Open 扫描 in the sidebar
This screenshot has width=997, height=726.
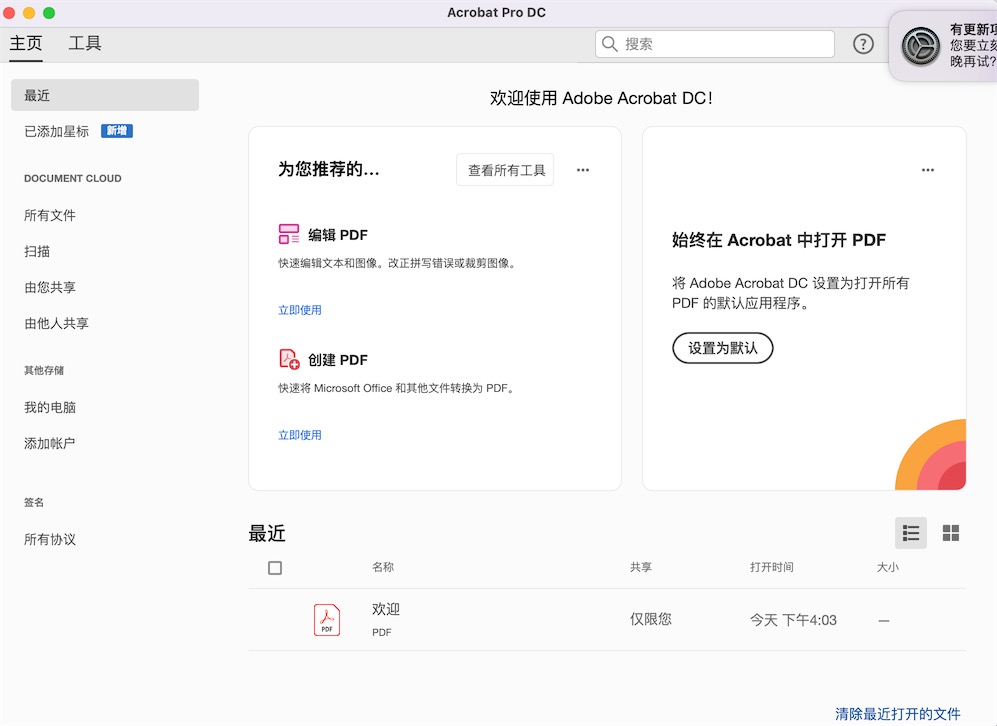pos(37,251)
